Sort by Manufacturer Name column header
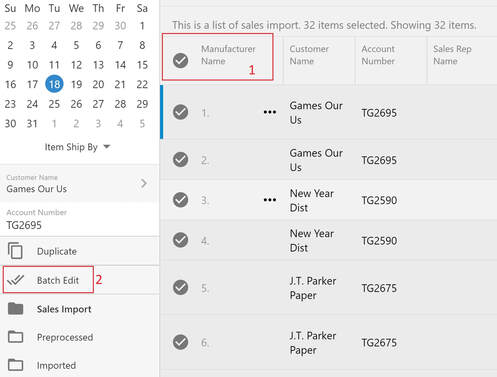 click(x=228, y=55)
